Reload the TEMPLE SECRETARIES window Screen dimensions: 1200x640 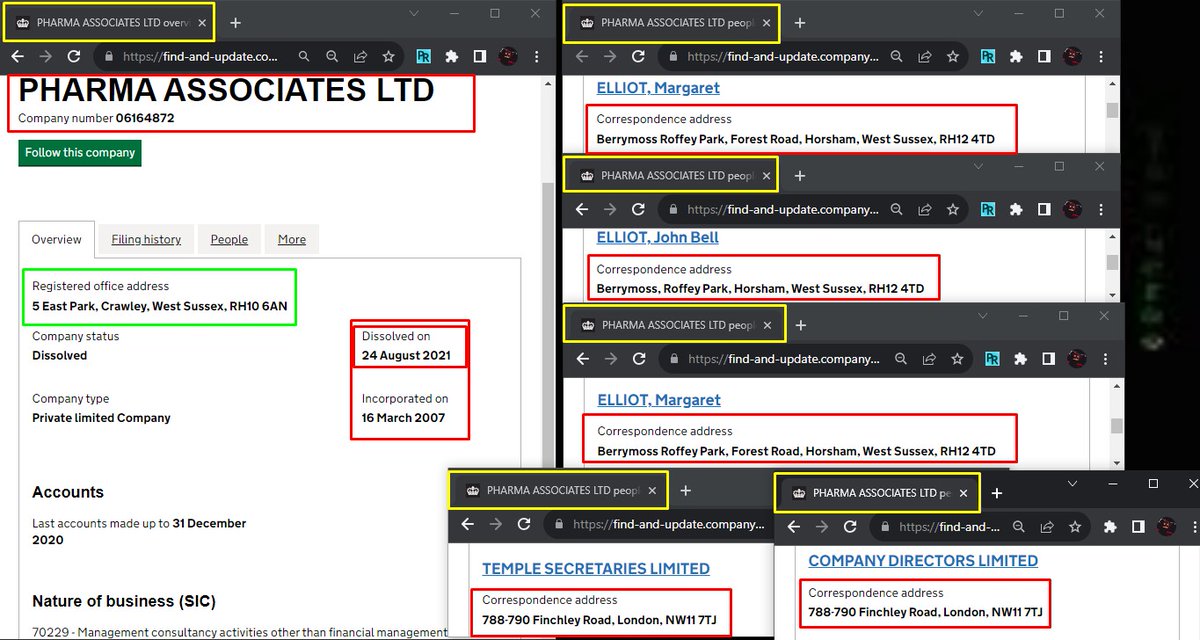tap(524, 524)
